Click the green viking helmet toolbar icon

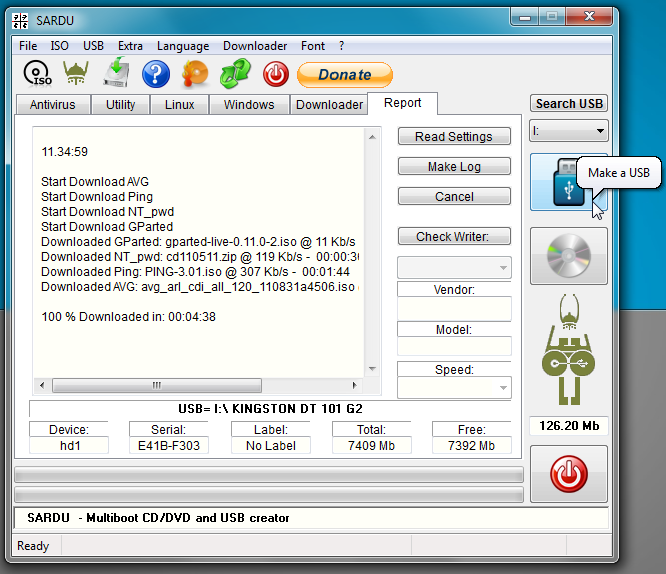[x=76, y=73]
